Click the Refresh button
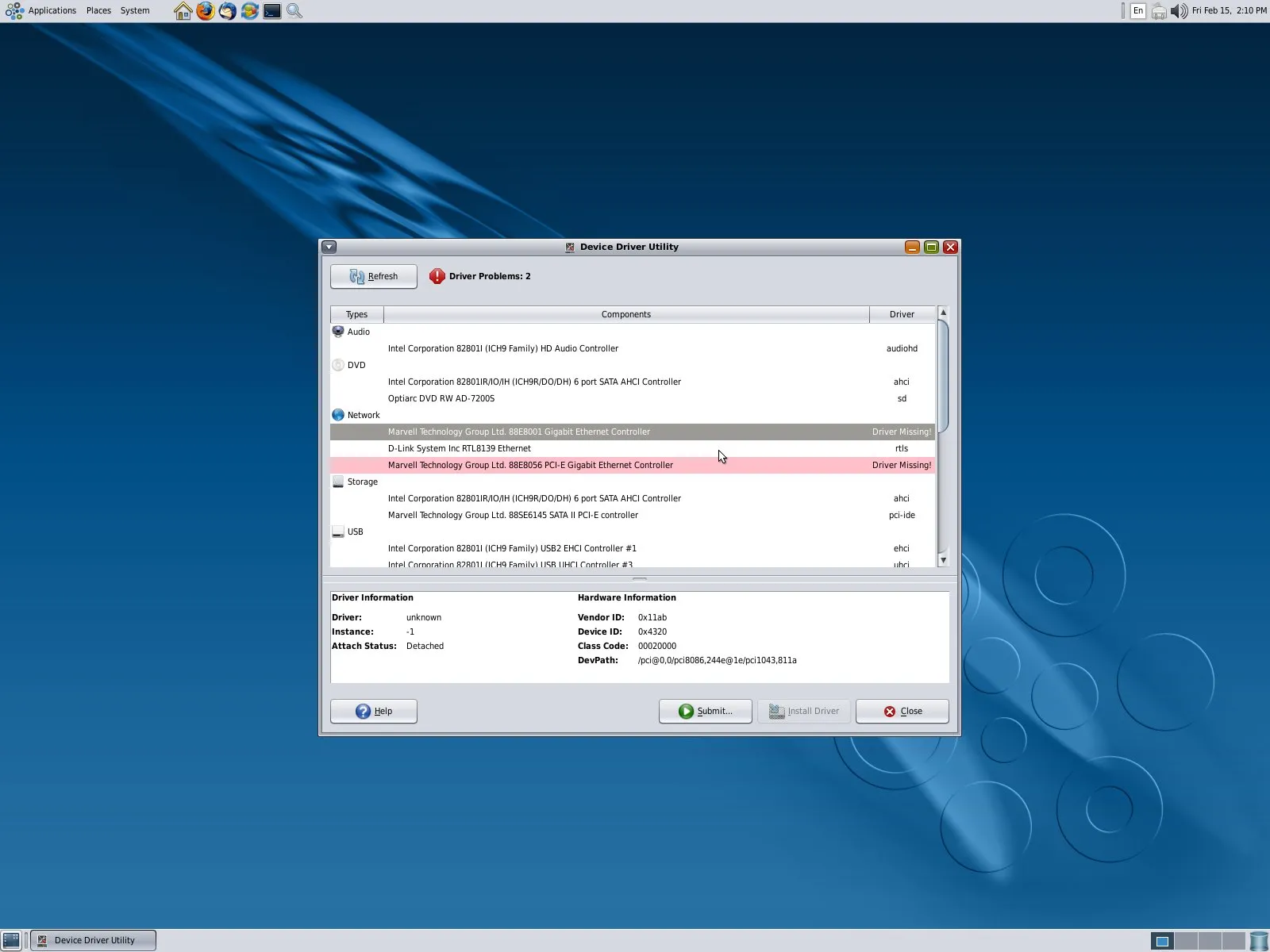The width and height of the screenshot is (1270, 952). point(374,276)
